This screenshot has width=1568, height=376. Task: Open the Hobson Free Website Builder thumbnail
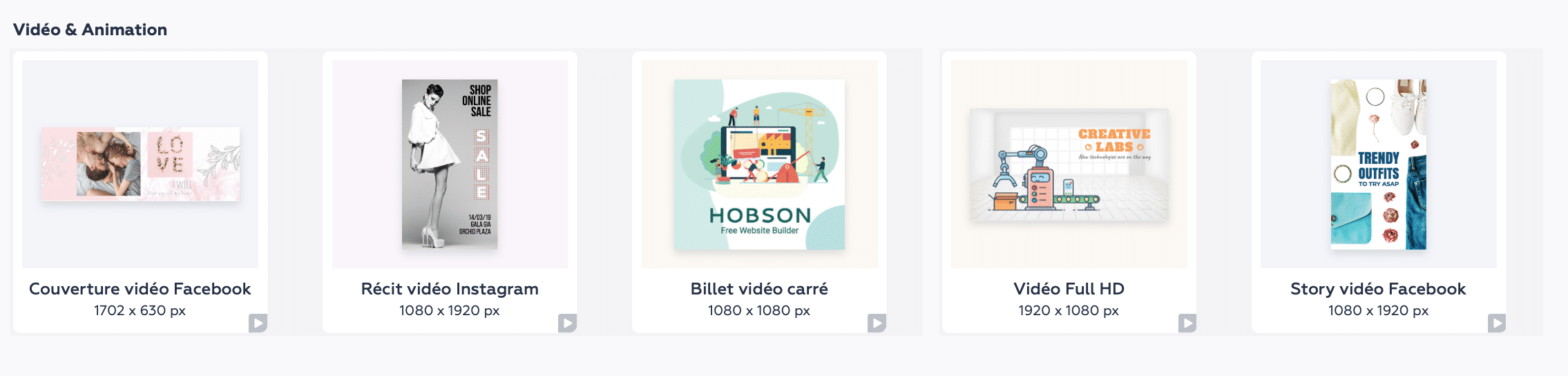[759, 164]
